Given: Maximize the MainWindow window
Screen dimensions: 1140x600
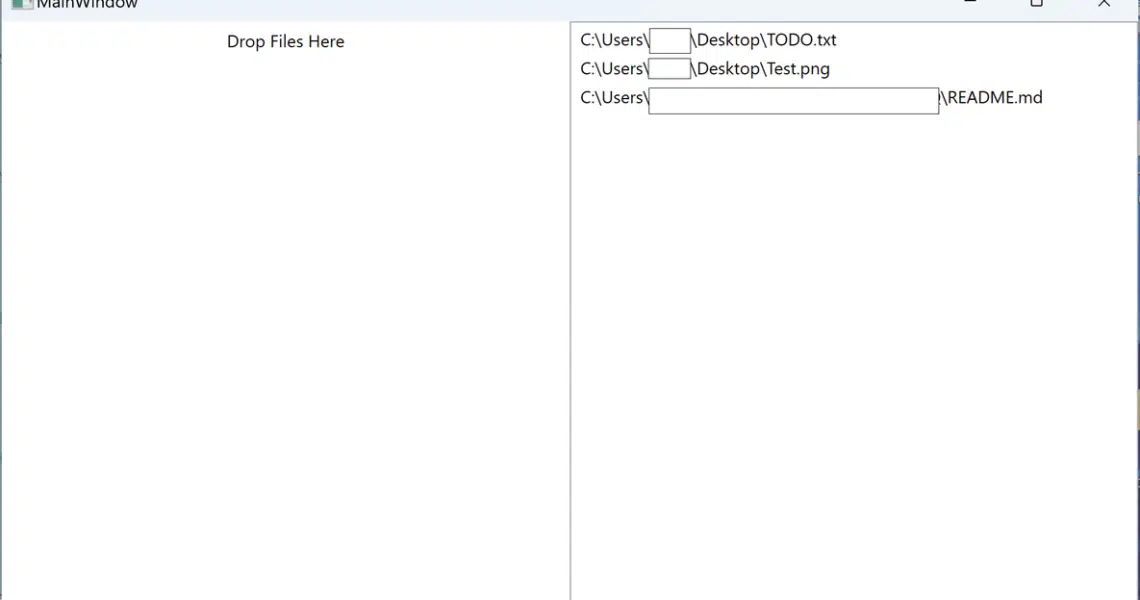Looking at the screenshot, I should tap(1036, 4).
